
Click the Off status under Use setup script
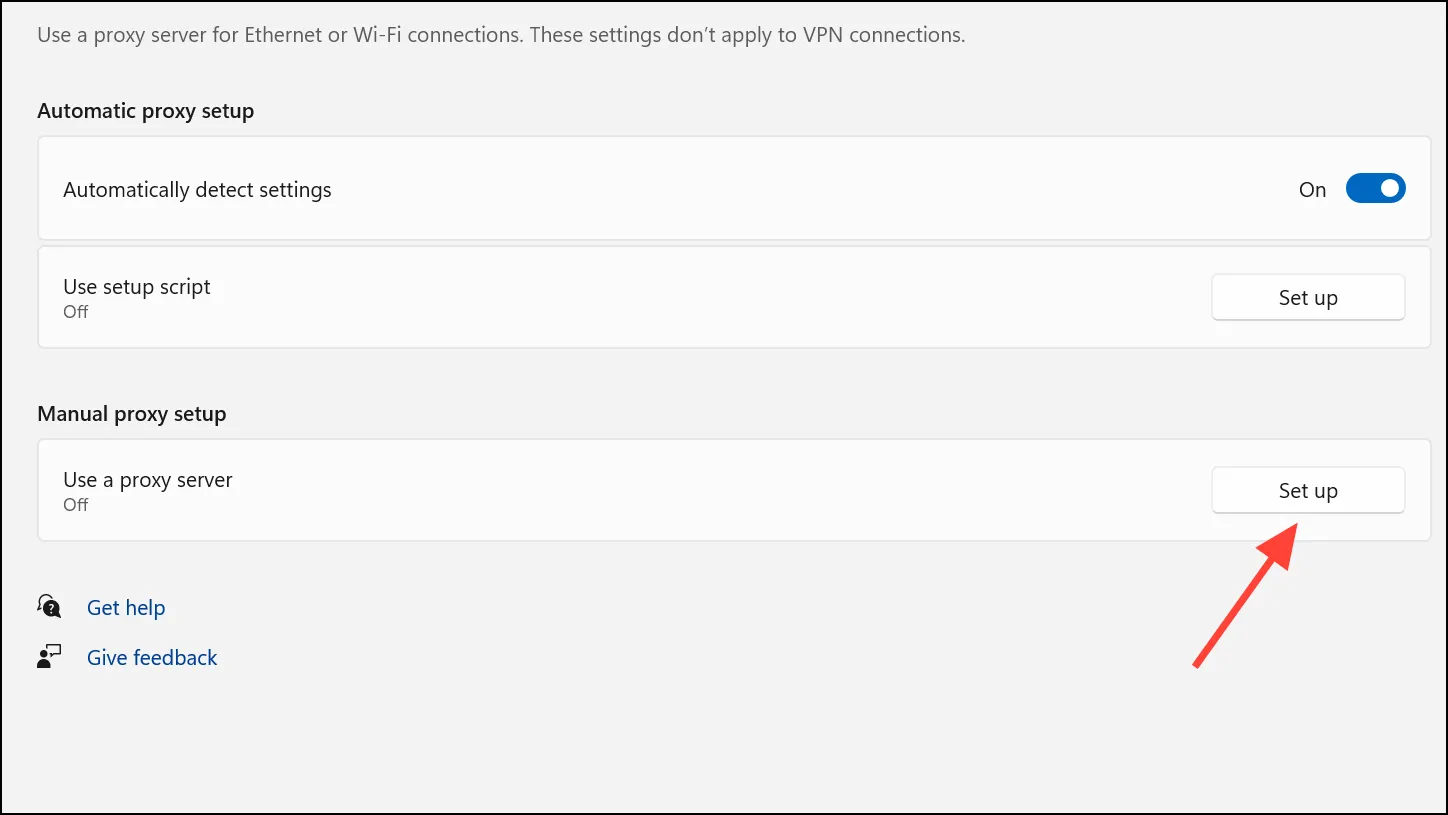pyautogui.click(x=76, y=312)
